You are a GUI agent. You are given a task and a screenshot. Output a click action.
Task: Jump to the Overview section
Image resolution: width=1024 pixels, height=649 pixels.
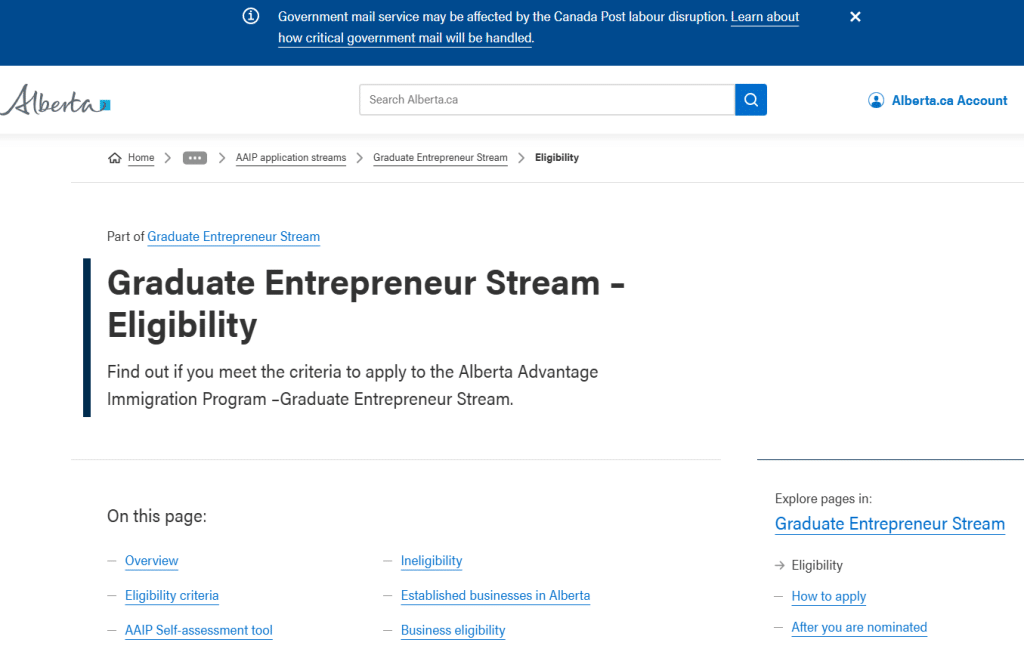[x=151, y=561]
